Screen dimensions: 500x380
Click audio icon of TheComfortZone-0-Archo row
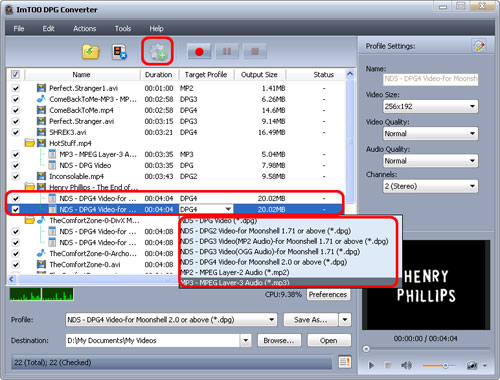coord(41,253)
